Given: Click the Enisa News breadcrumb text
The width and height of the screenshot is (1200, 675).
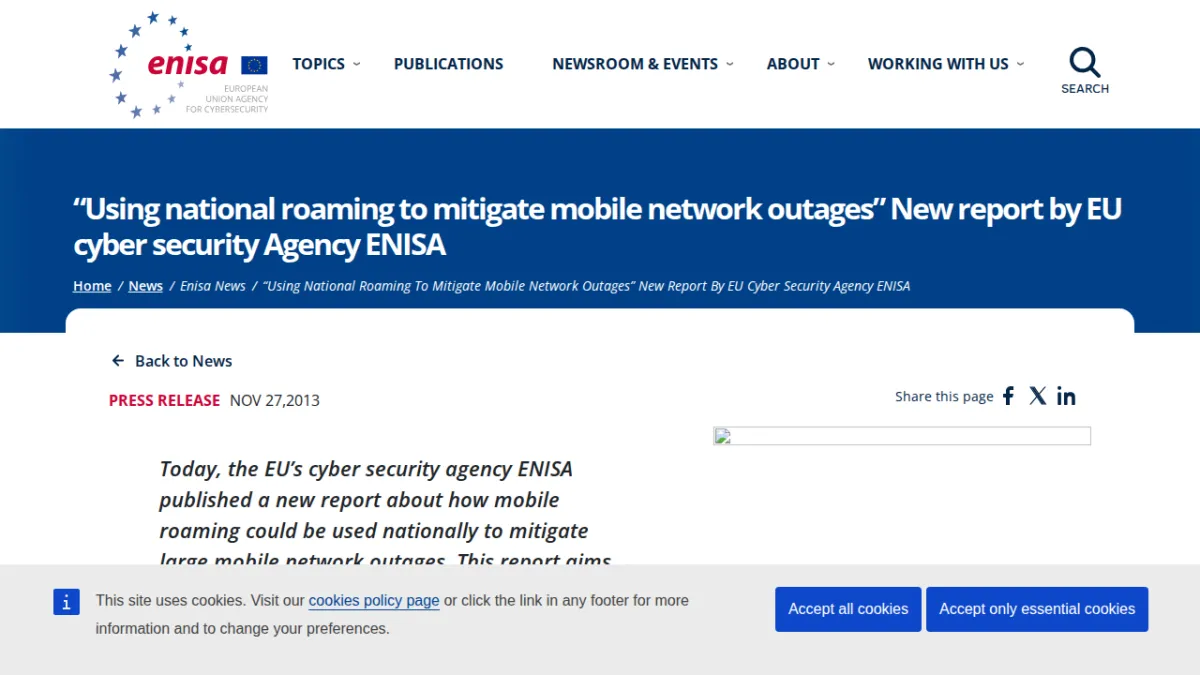Looking at the screenshot, I should click(213, 286).
